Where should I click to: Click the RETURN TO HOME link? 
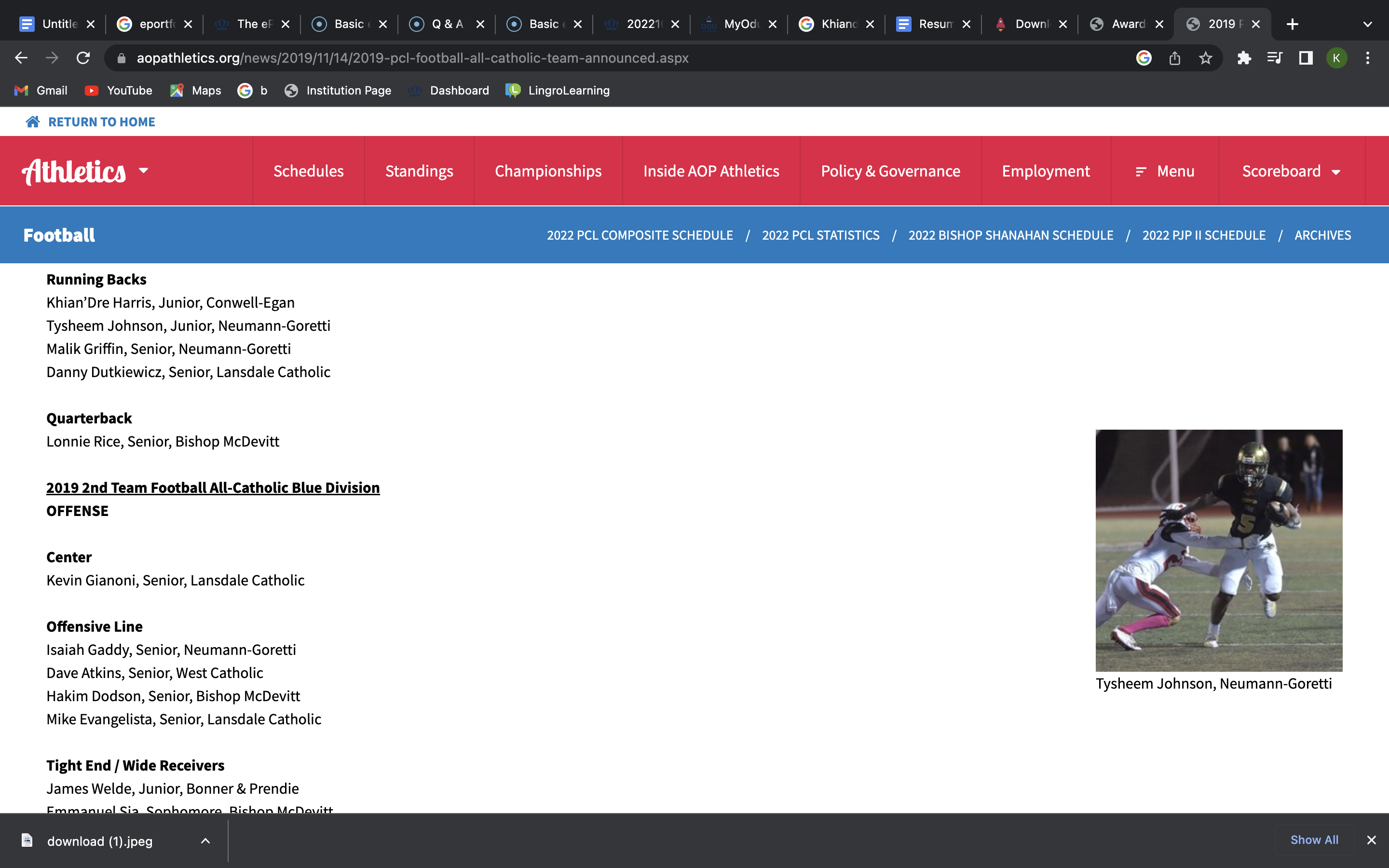pyautogui.click(x=102, y=122)
